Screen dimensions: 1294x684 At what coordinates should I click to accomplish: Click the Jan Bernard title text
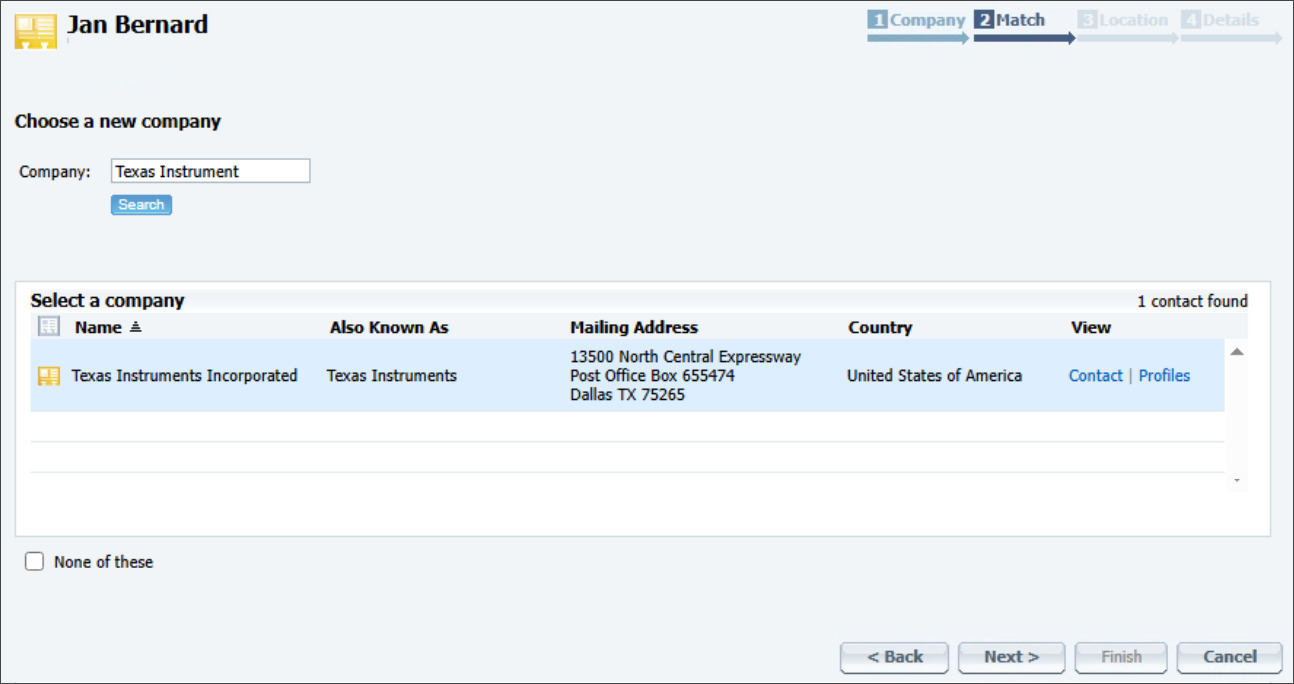click(138, 24)
